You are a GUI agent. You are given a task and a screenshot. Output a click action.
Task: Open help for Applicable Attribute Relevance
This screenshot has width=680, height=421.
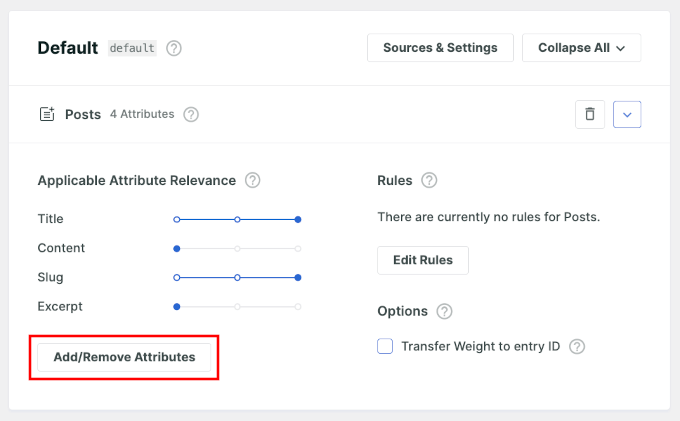pos(253,181)
